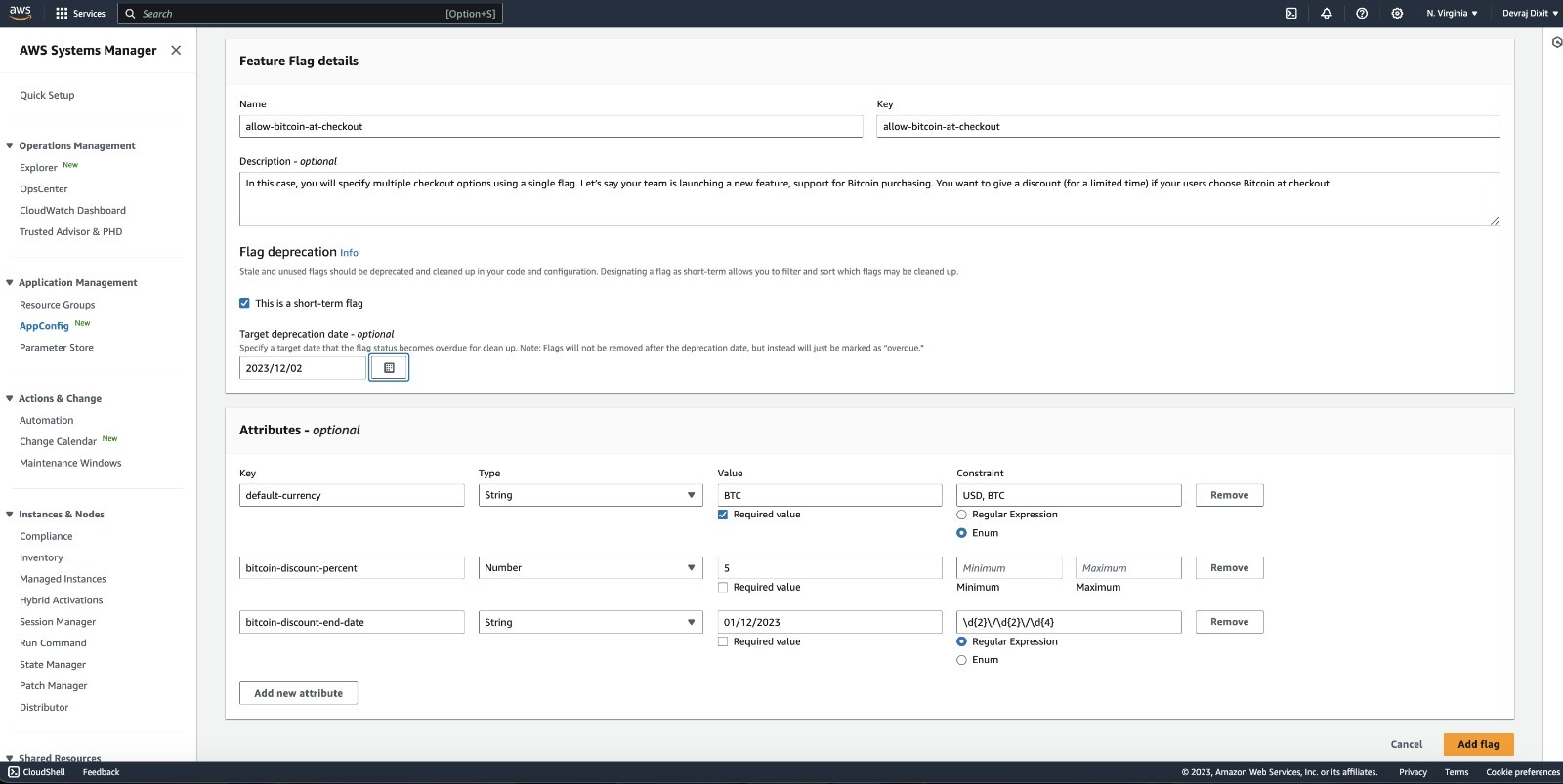Open the notifications bell
Screen dimensions: 1563x784
(1327, 14)
